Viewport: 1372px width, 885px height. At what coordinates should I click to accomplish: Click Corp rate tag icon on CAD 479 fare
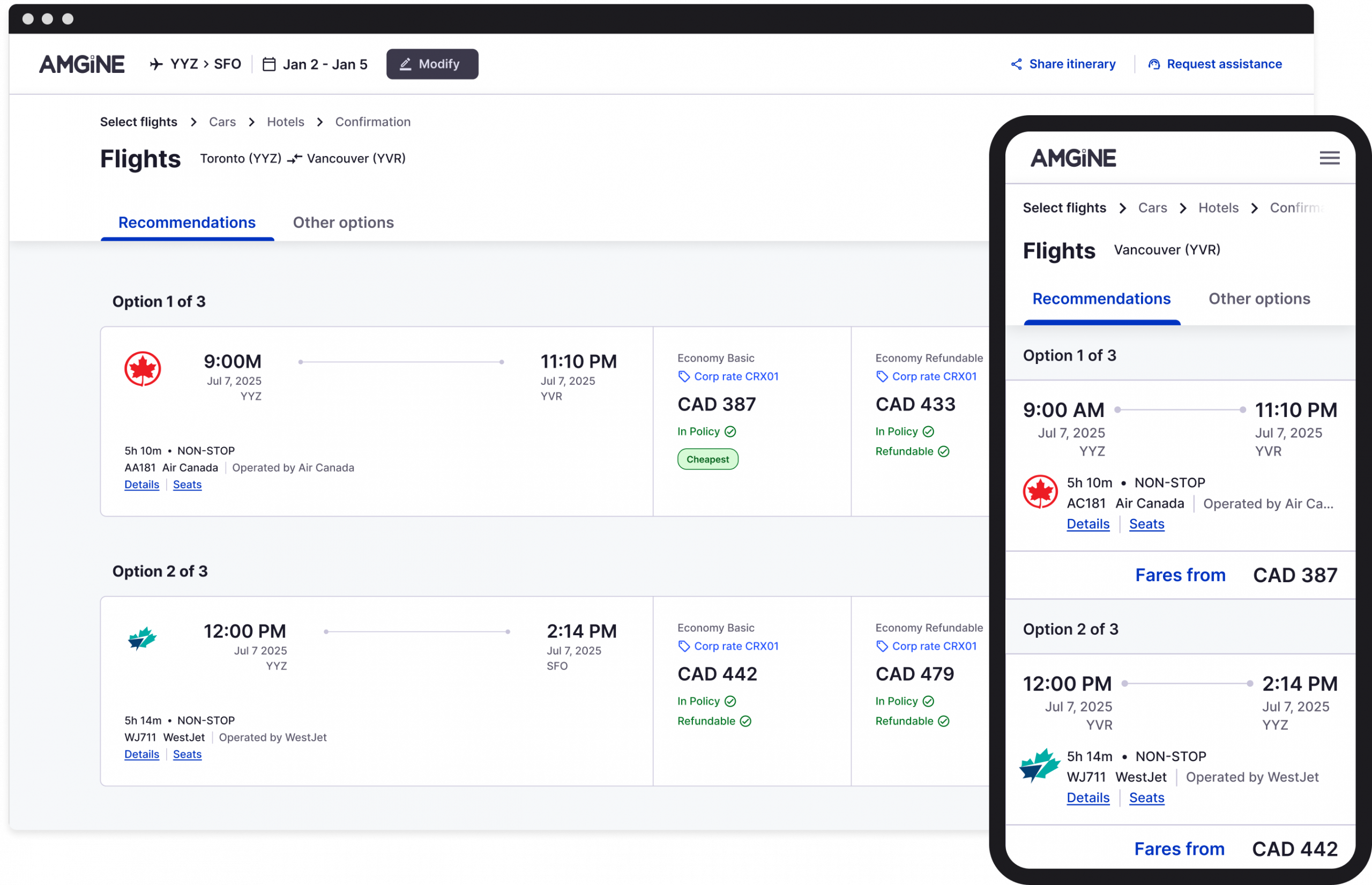[882, 646]
